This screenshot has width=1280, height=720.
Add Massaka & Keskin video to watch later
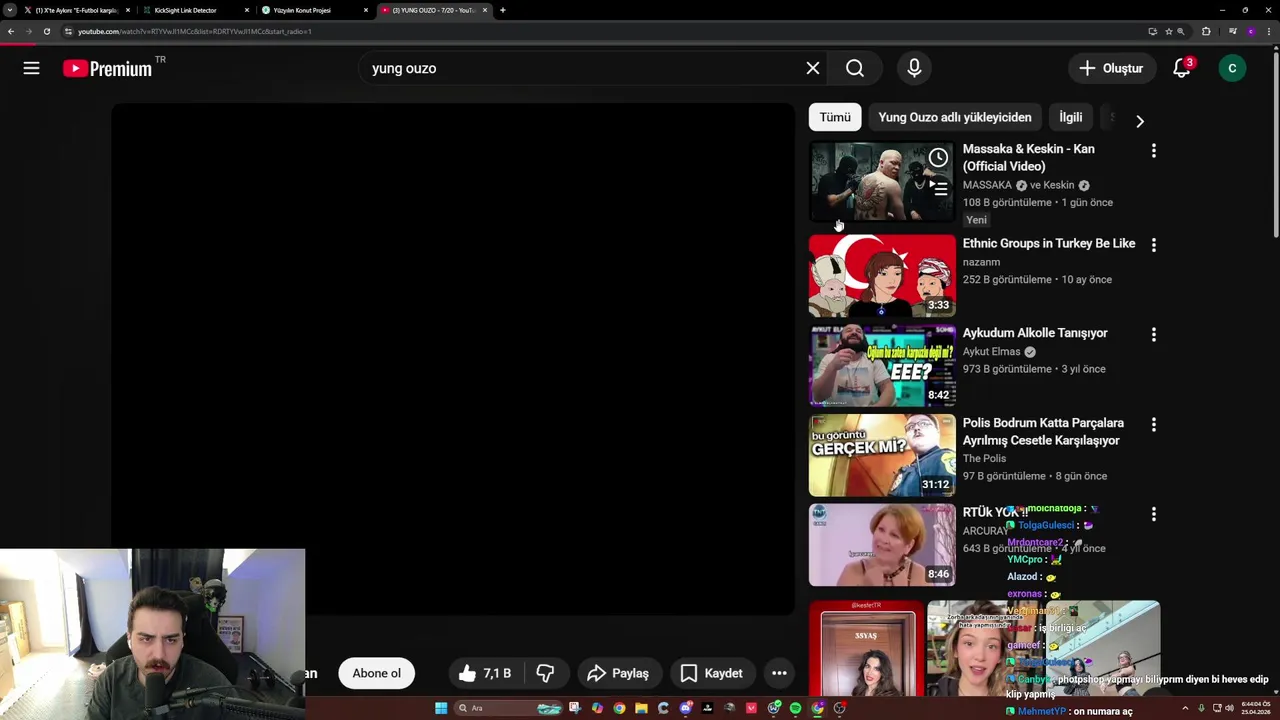click(938, 158)
